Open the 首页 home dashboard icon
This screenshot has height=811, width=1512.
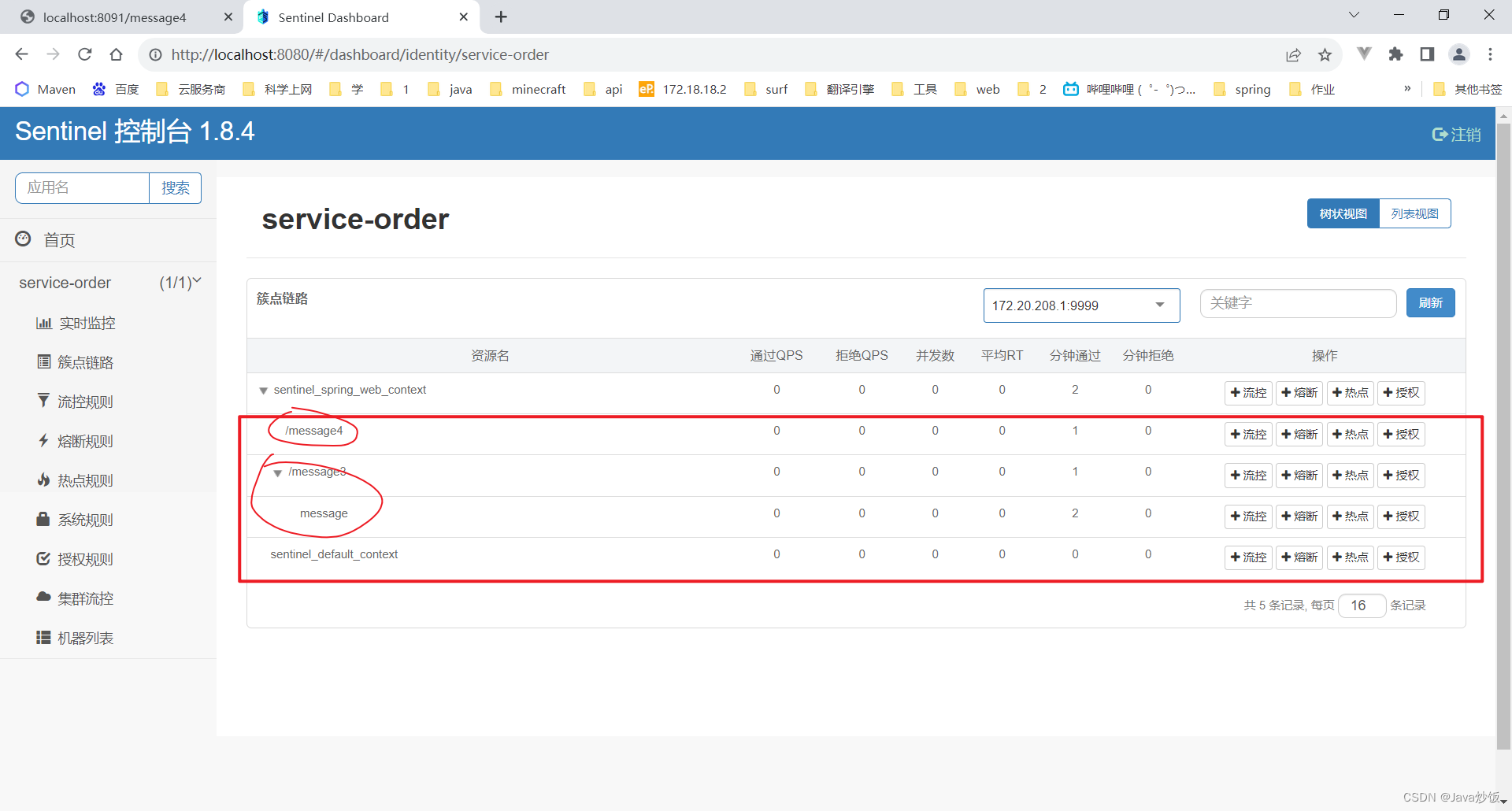24,239
